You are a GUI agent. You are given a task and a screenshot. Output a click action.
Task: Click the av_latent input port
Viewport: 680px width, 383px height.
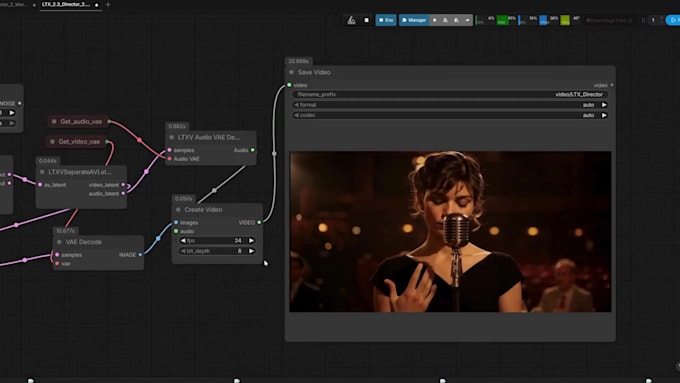[40, 185]
